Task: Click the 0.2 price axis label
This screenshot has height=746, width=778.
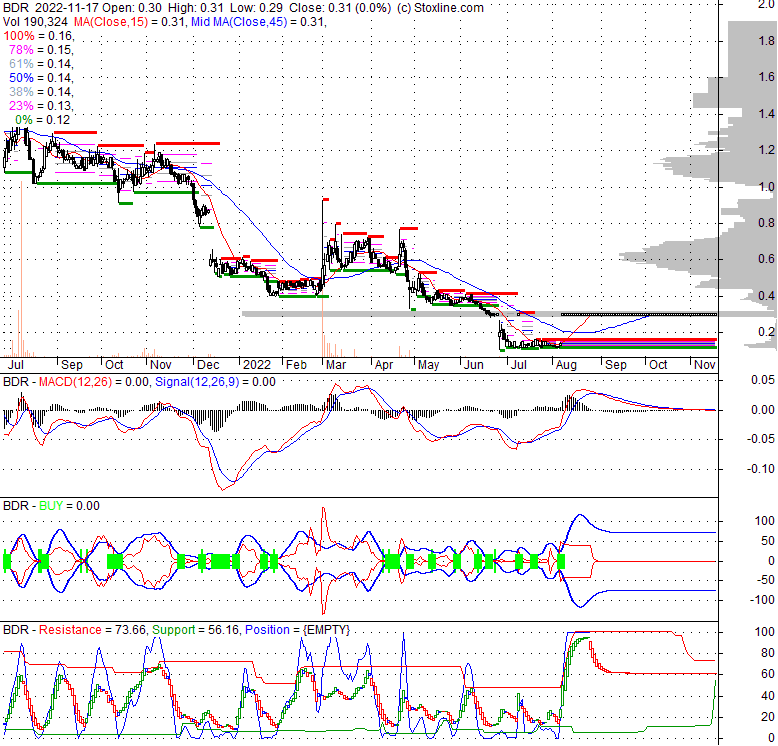Action: tap(766, 332)
